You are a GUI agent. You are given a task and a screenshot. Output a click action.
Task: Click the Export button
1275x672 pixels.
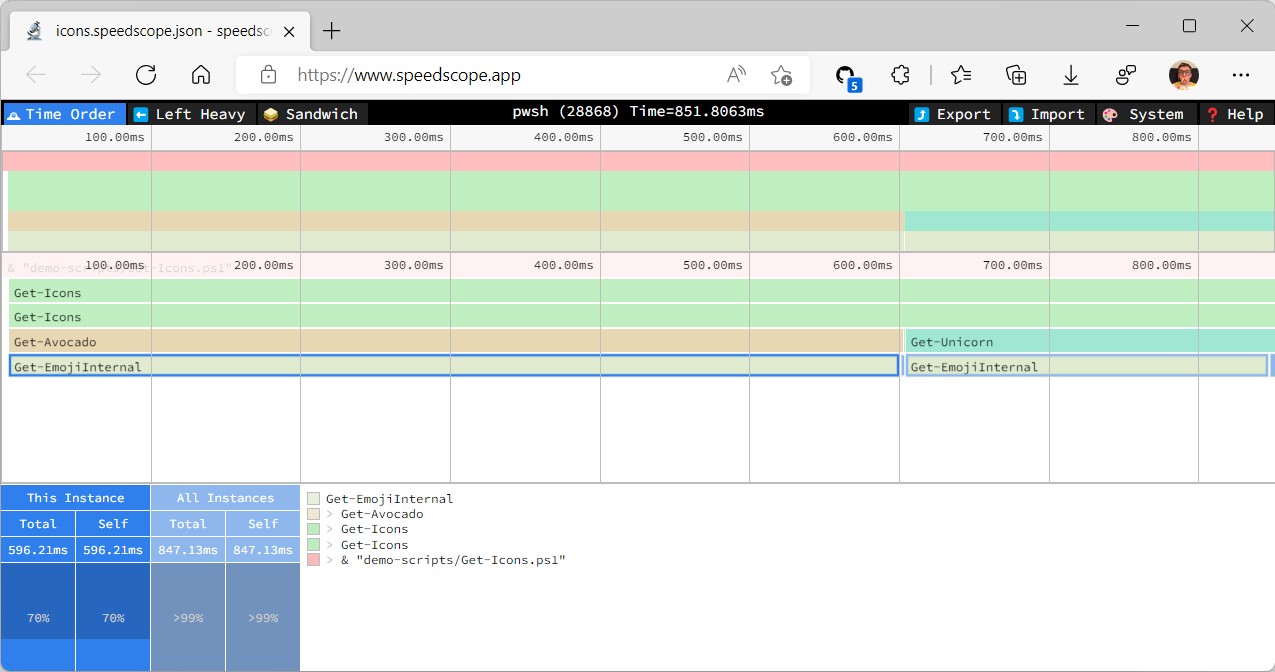[x=954, y=114]
